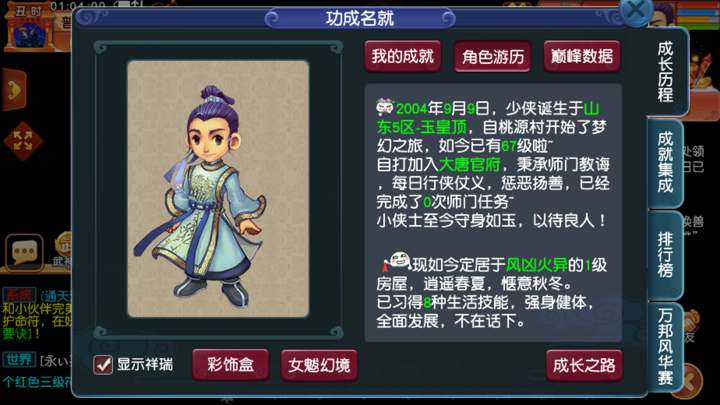This screenshot has width=720, height=405.
Task: Click the chat speech bubble icon
Action: point(25,252)
